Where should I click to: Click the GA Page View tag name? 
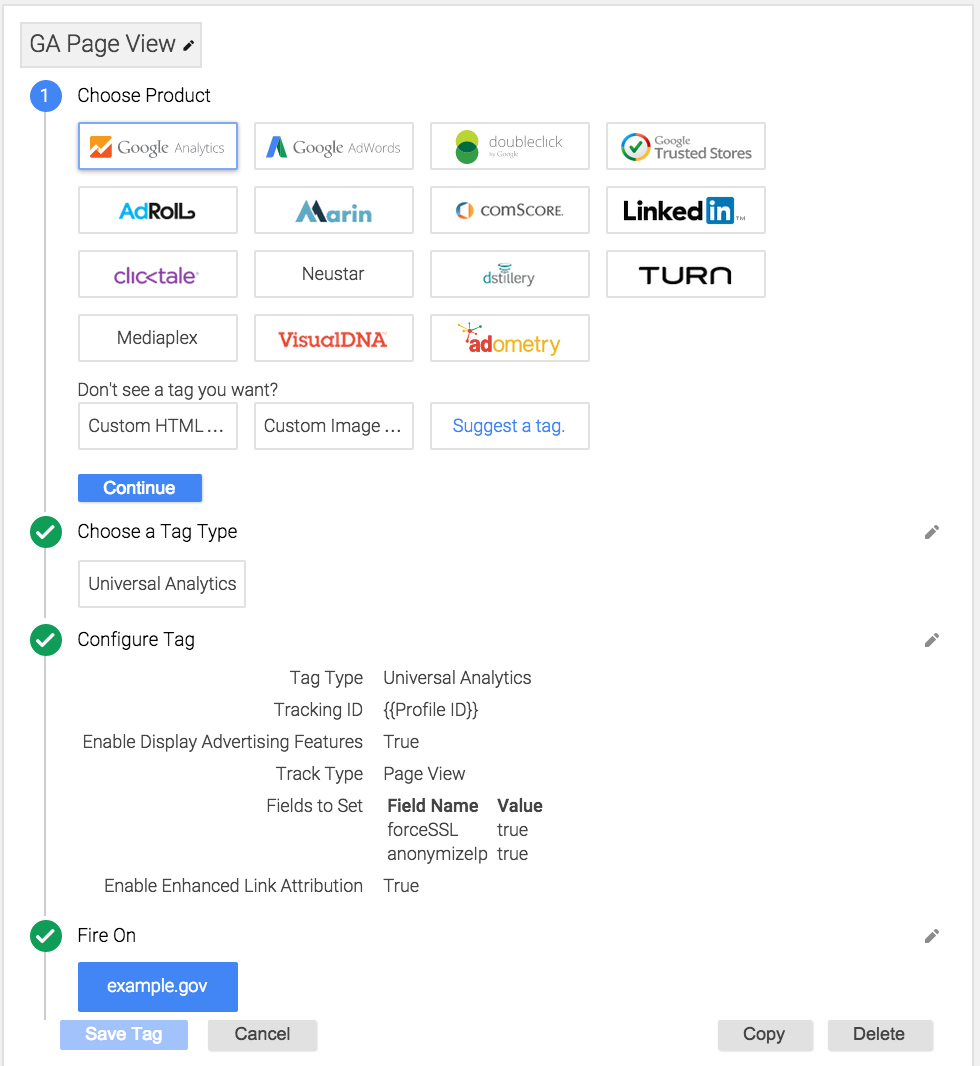pos(103,44)
